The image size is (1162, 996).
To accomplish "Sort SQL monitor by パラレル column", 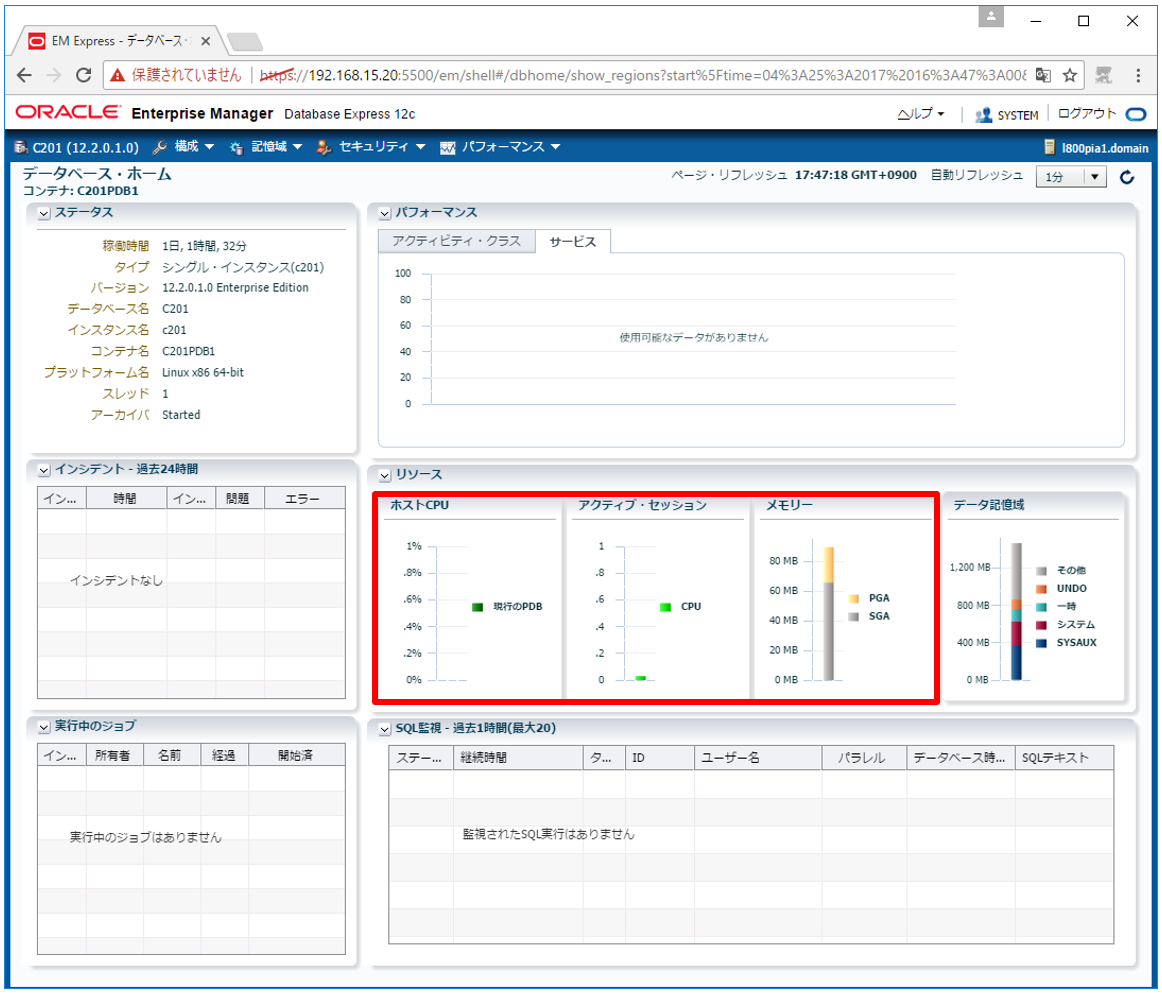I will (x=863, y=757).
